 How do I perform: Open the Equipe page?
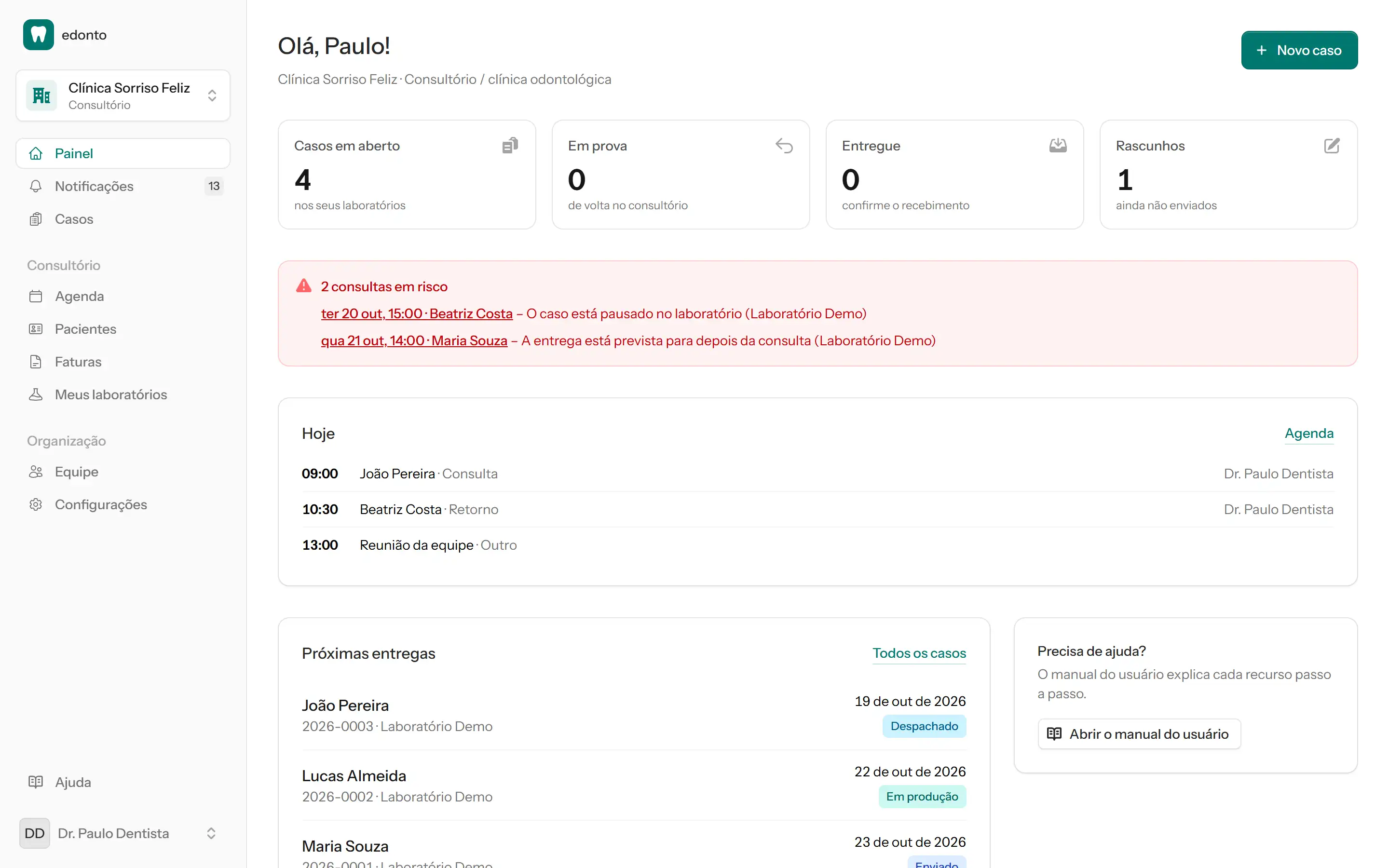click(123, 472)
